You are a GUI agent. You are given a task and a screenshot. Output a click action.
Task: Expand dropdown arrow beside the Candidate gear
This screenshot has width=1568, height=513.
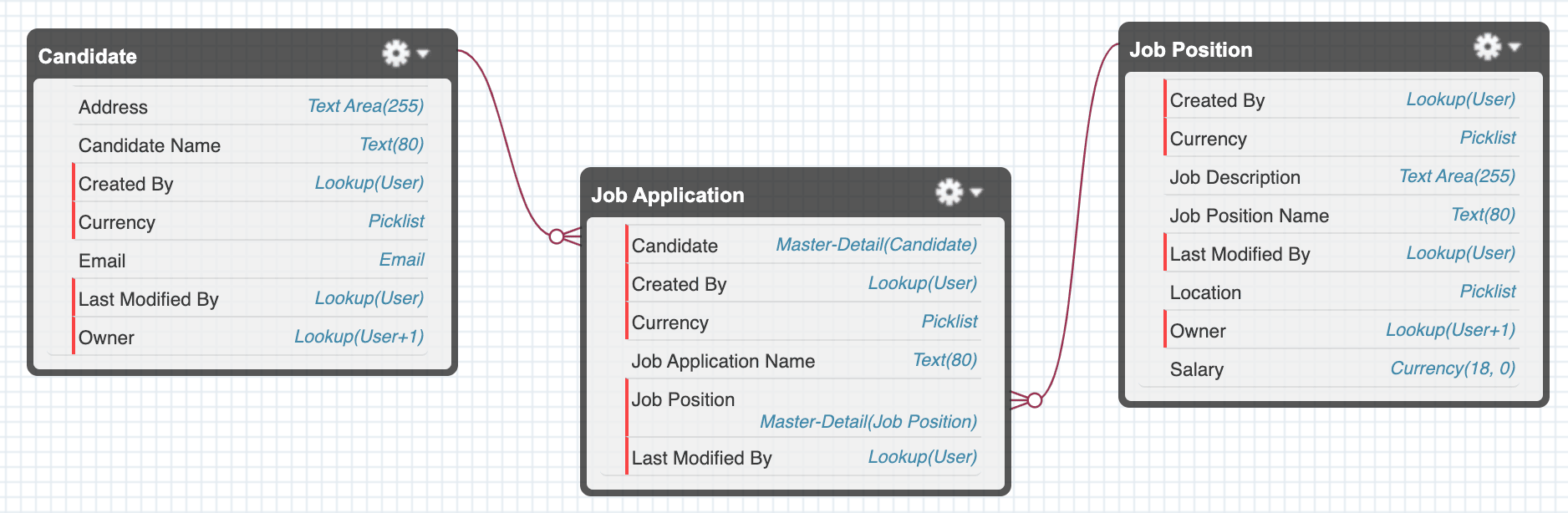[x=423, y=53]
